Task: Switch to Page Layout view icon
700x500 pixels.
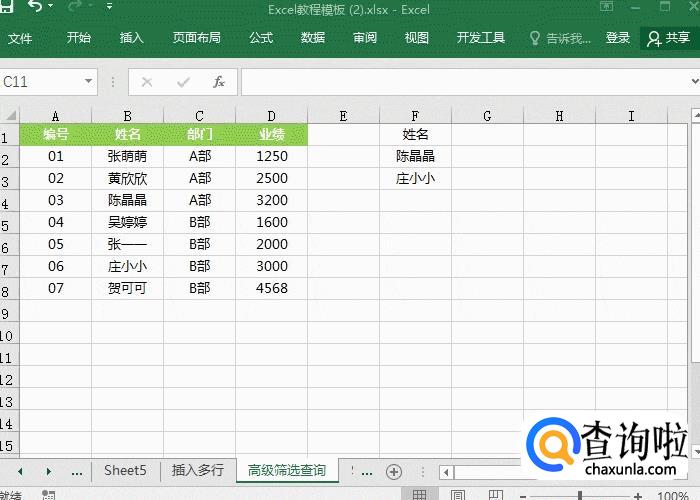Action: (457, 495)
